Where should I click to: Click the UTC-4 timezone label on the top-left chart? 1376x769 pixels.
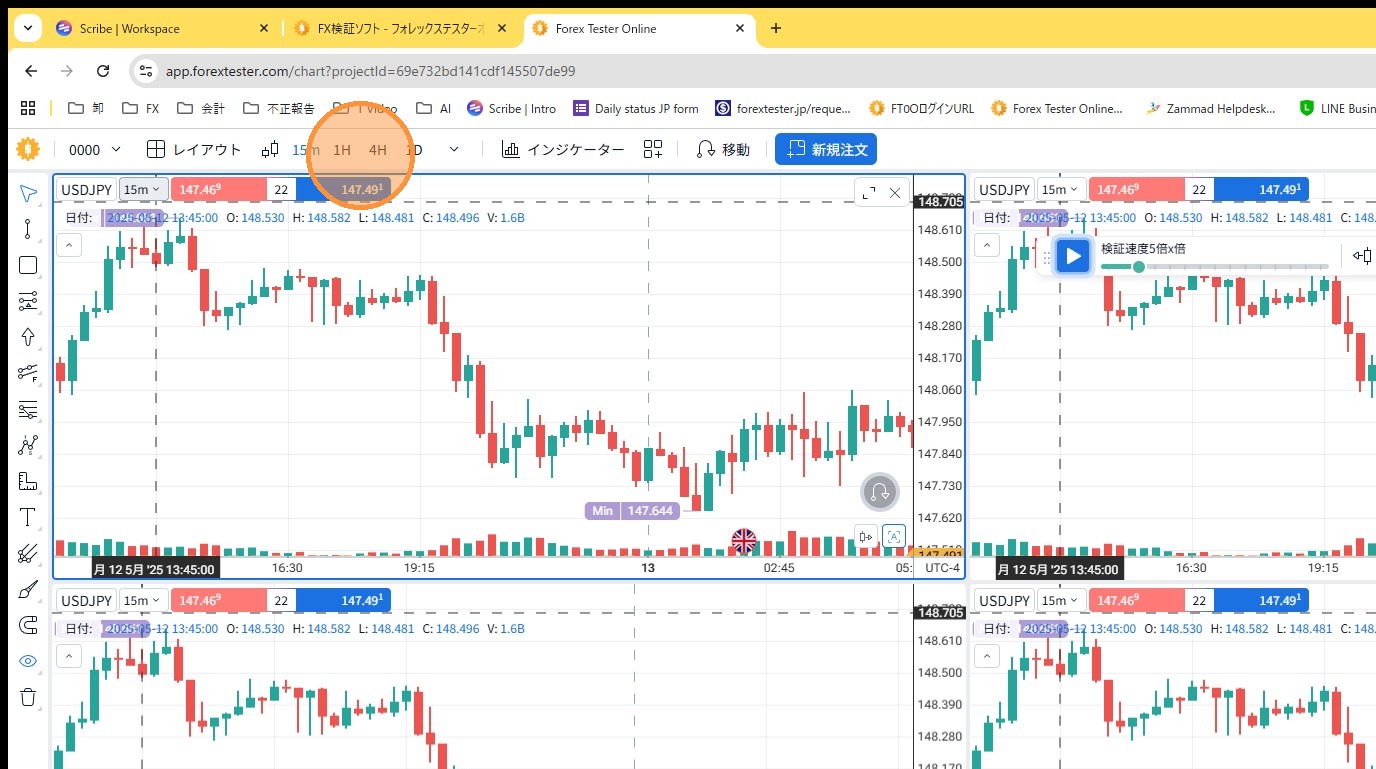pos(941,568)
